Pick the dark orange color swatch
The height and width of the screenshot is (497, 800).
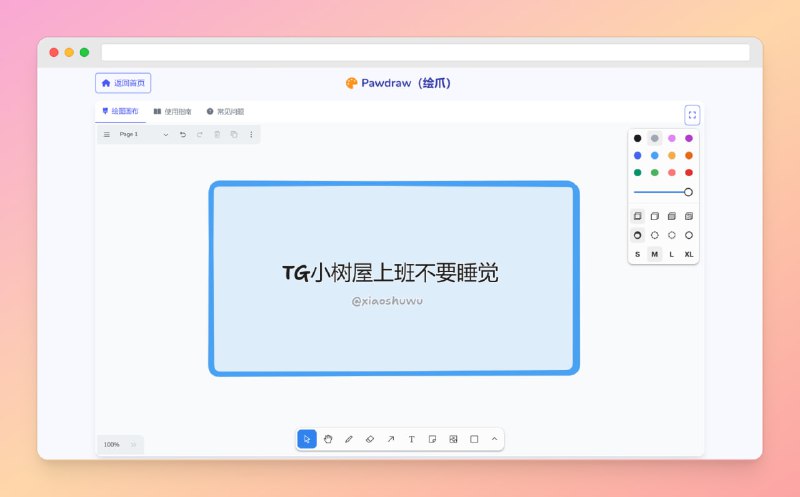click(689, 156)
